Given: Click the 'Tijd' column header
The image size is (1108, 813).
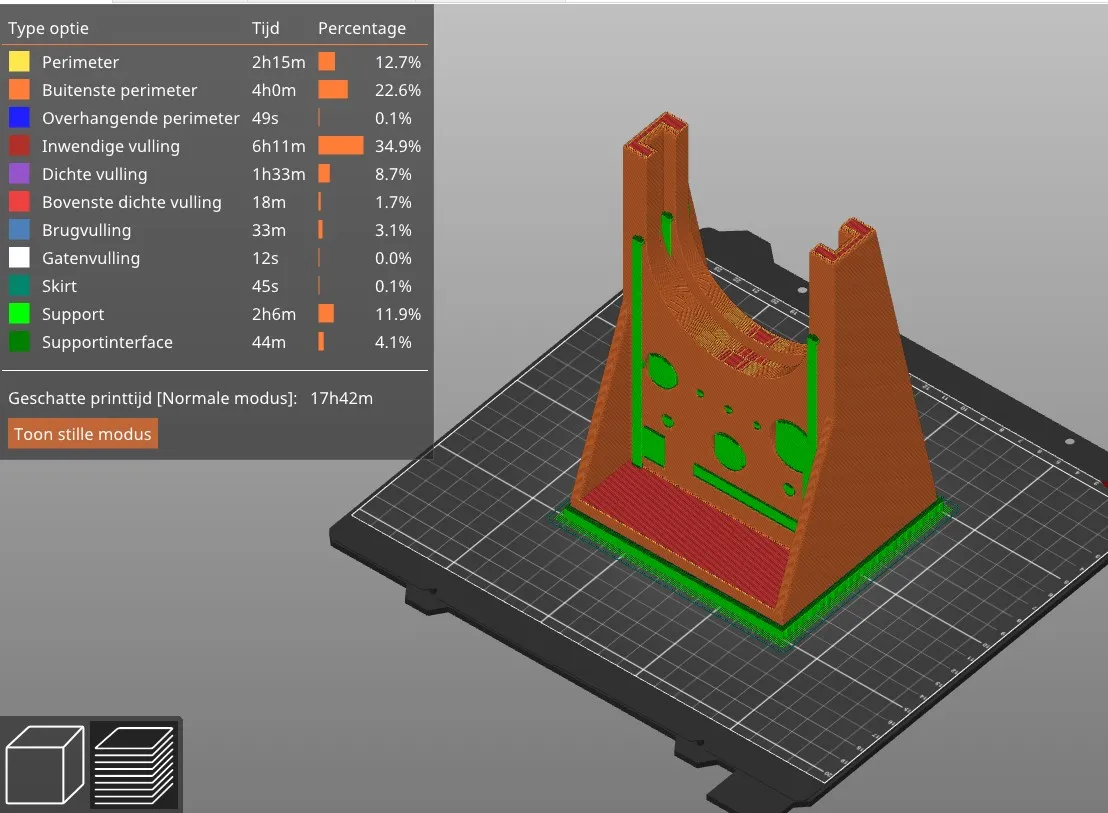Looking at the screenshot, I should pyautogui.click(x=266, y=28).
